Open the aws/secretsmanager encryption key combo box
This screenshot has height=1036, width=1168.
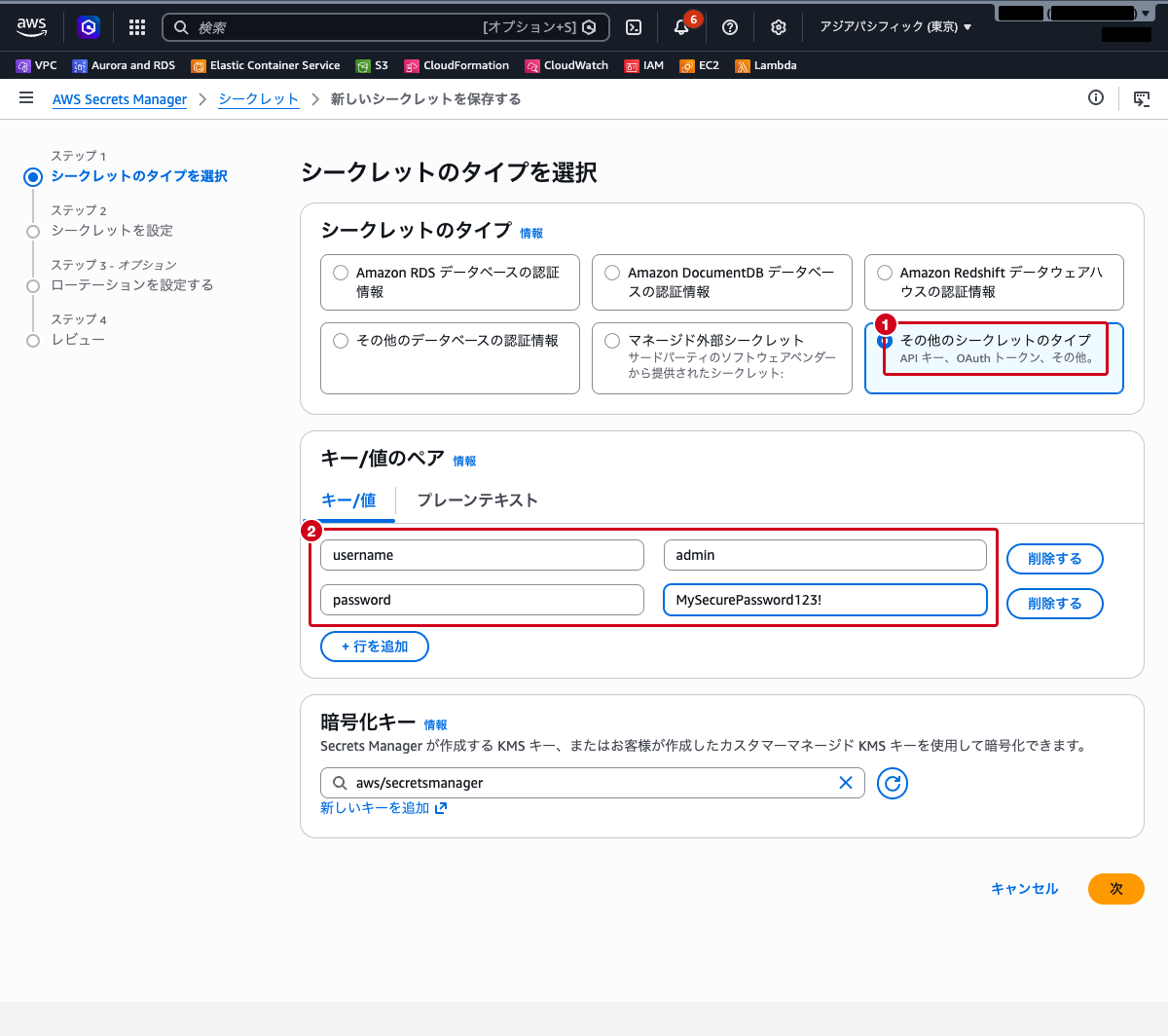[593, 783]
